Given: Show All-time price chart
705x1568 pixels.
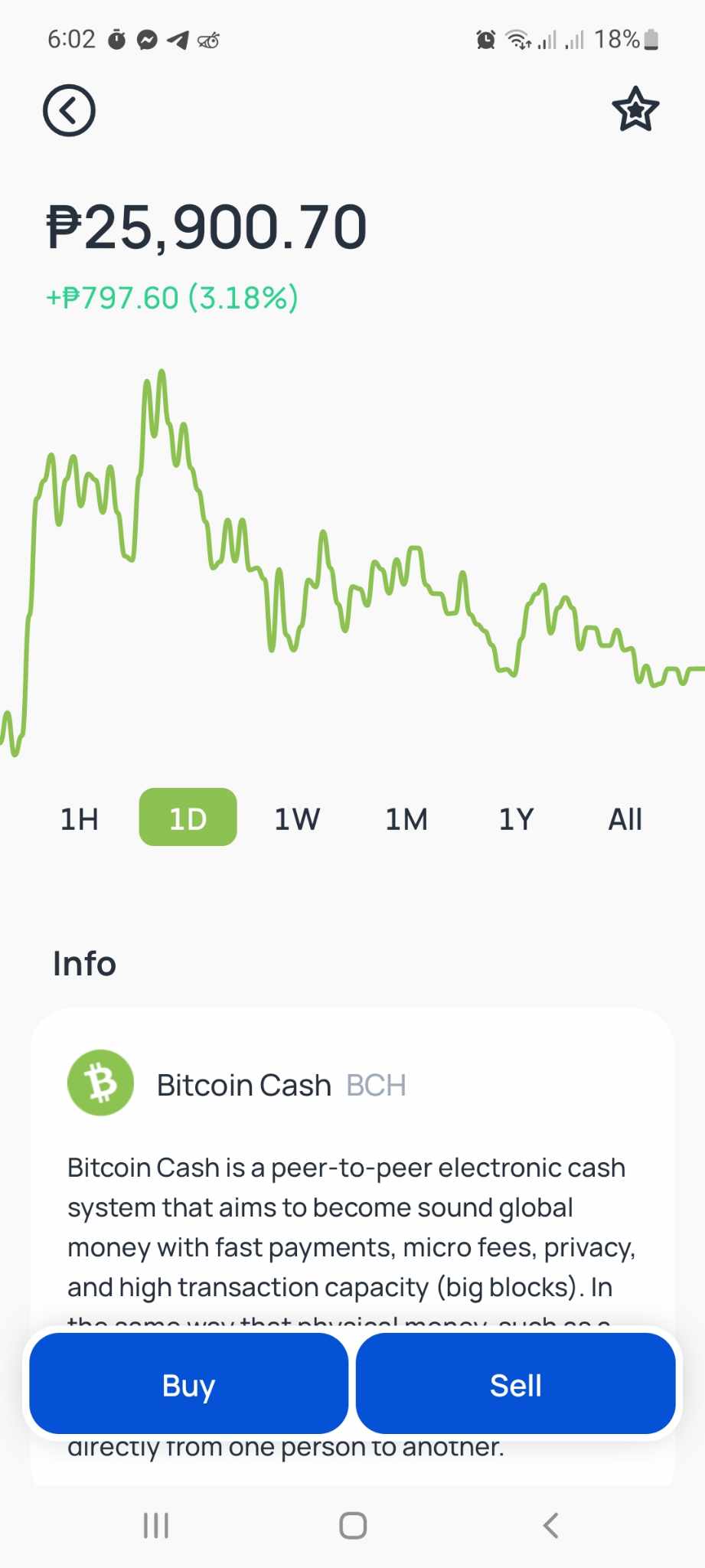Looking at the screenshot, I should (x=625, y=818).
